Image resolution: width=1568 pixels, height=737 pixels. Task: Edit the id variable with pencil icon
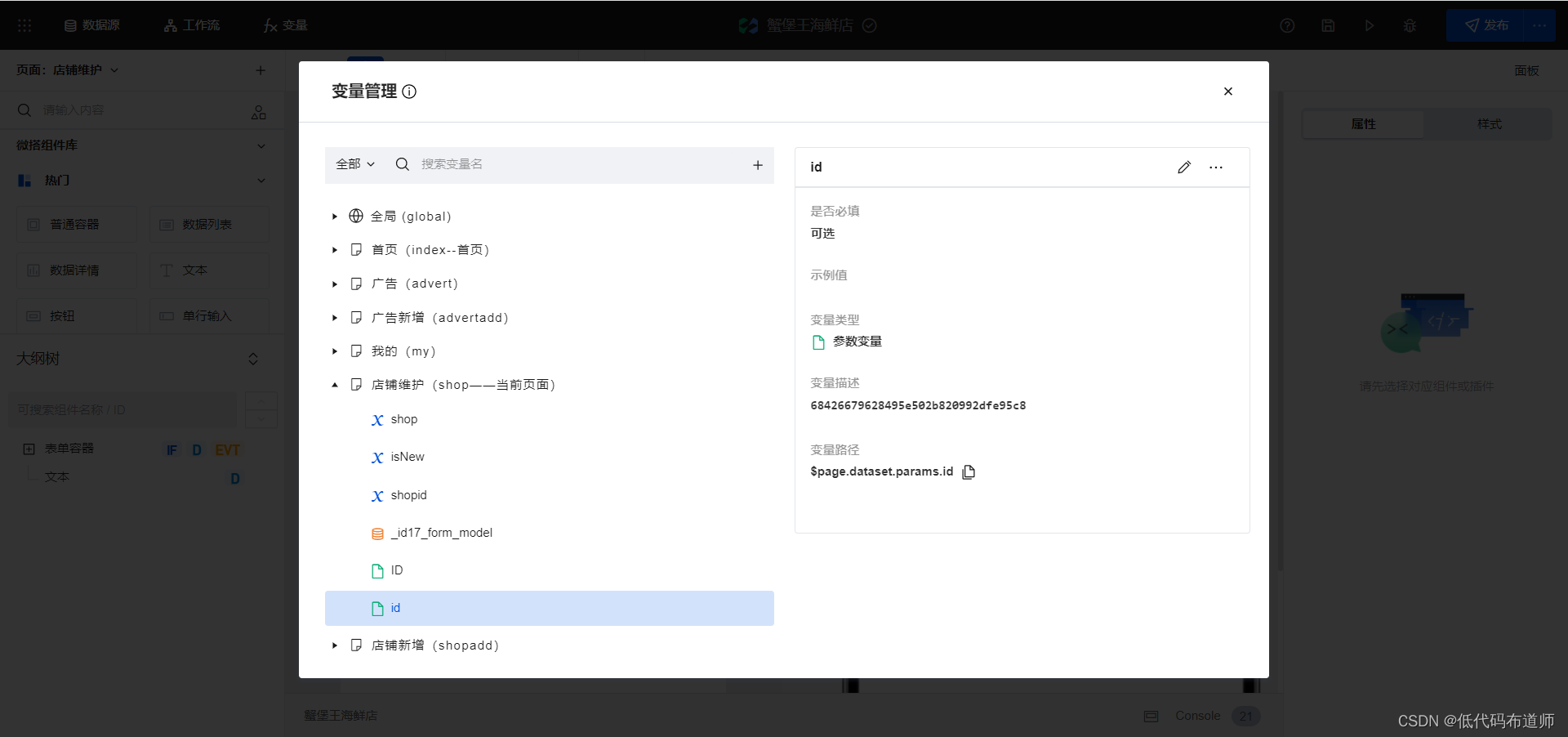pyautogui.click(x=1184, y=167)
